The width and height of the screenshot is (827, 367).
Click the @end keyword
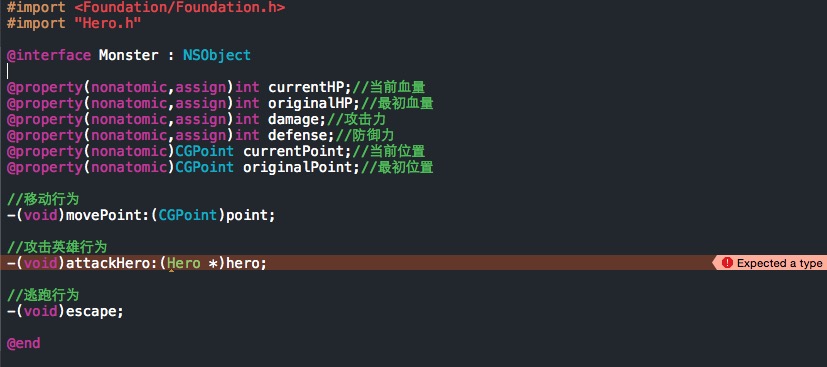coord(24,343)
